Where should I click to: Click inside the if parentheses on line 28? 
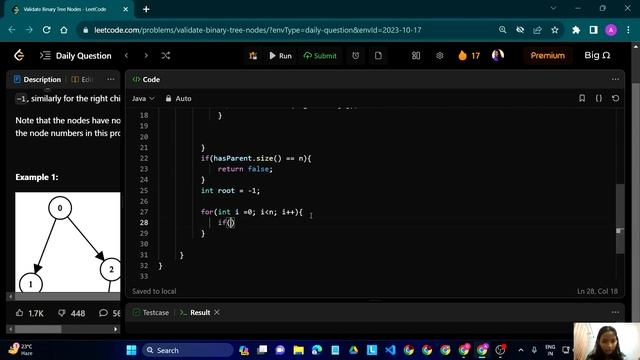click(x=231, y=222)
